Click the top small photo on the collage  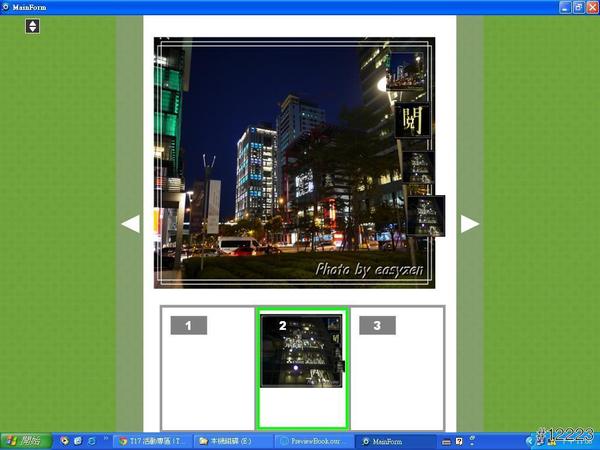tap(406, 71)
